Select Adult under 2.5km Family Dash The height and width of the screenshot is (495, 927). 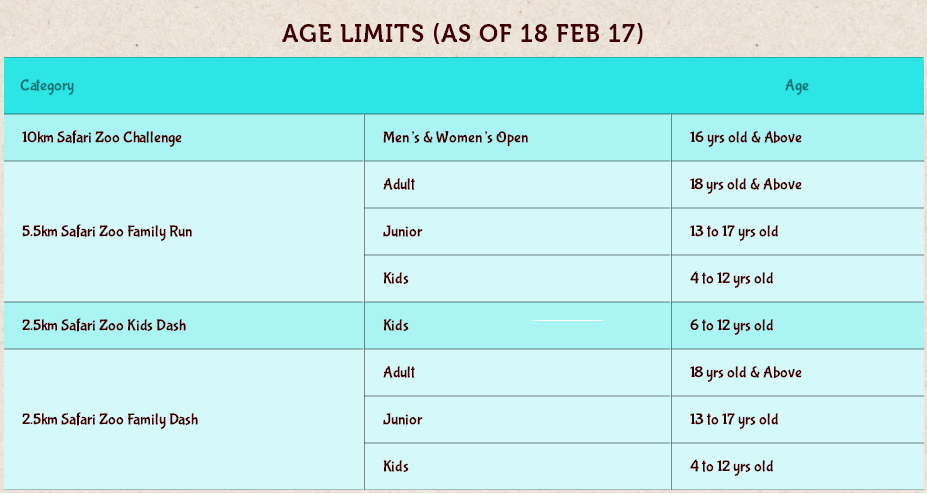[x=517, y=373]
